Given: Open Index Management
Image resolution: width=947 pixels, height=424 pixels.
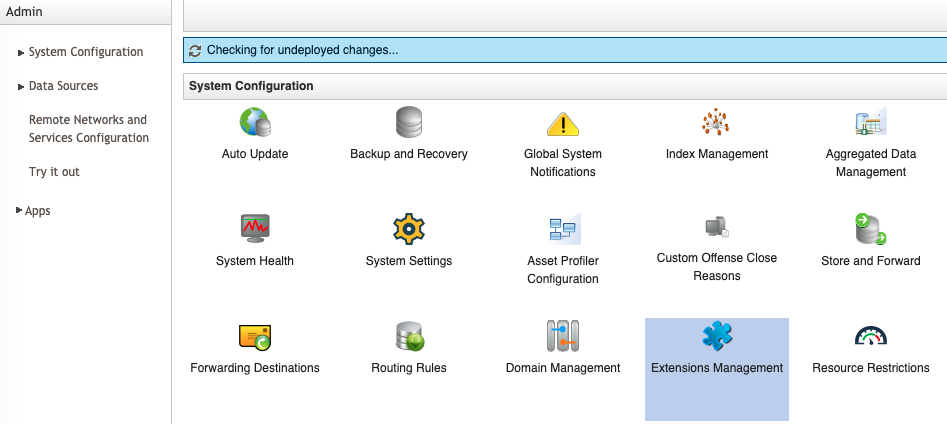Looking at the screenshot, I should 716,124.
